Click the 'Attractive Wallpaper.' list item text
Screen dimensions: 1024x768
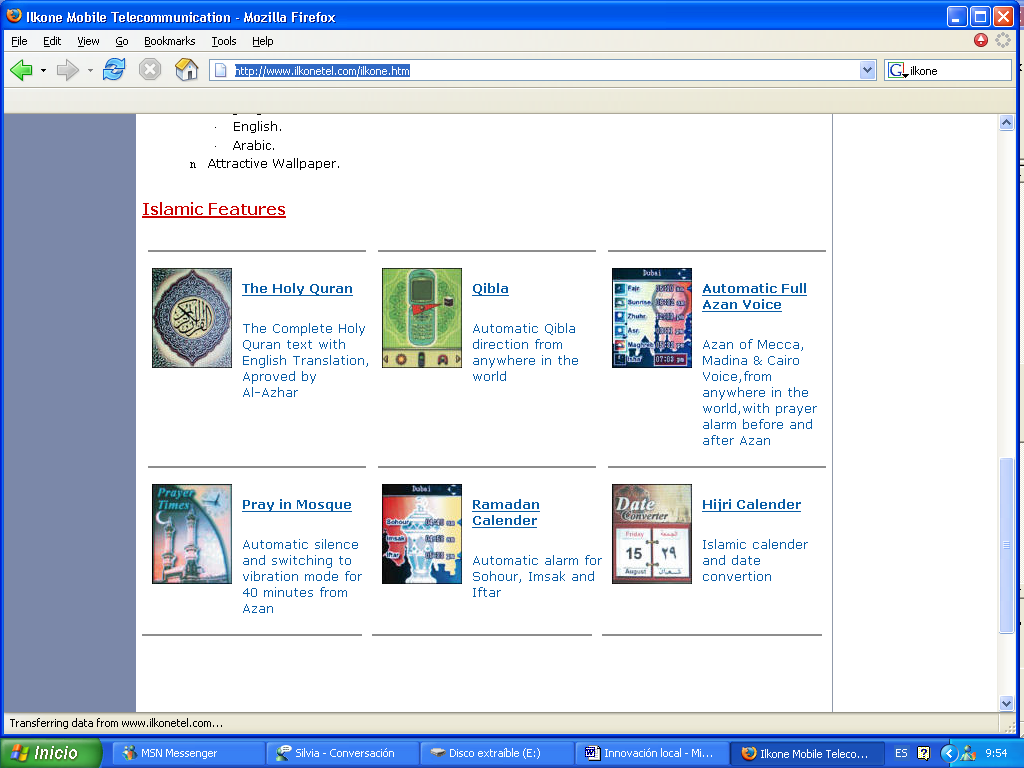click(x=274, y=163)
